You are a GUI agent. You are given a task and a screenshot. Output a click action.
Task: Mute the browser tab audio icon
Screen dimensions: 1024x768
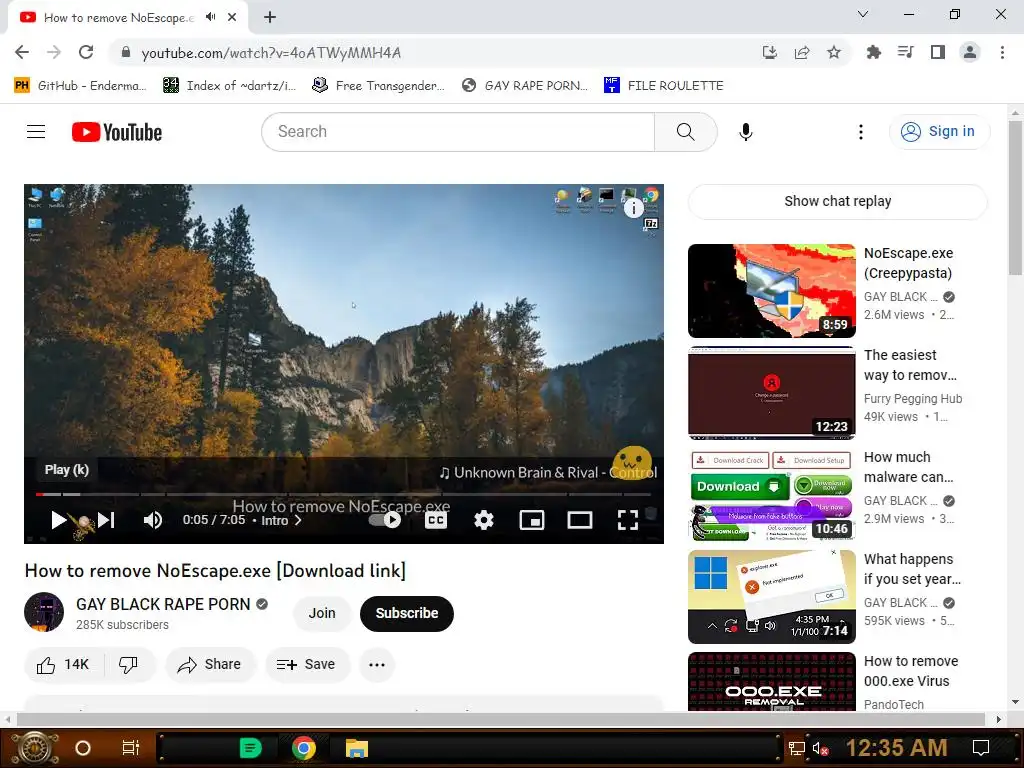[x=210, y=17]
